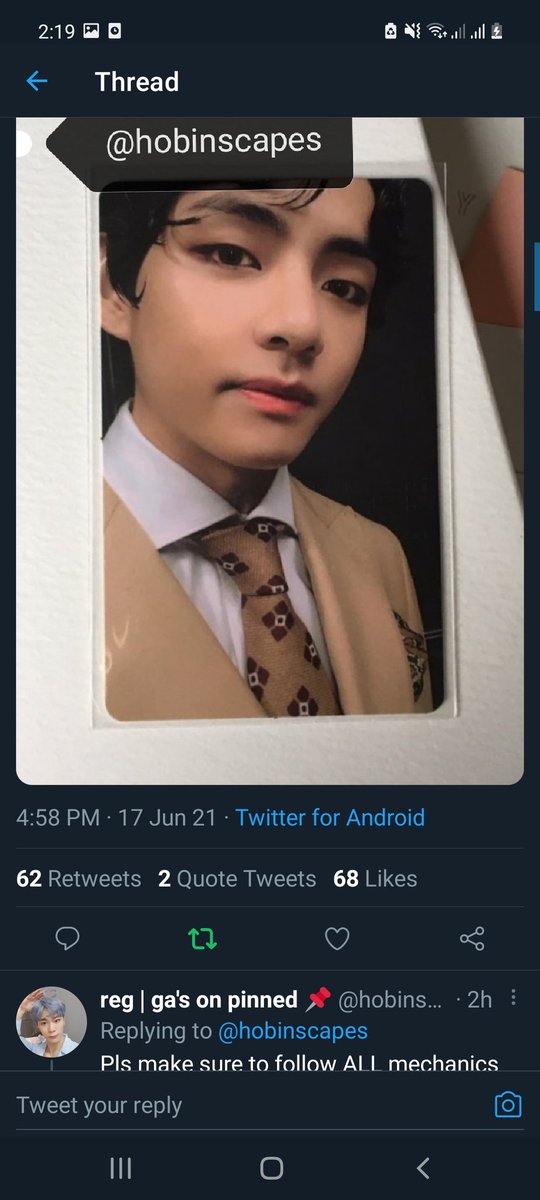View the 68 Likes list
This screenshot has height=1200, width=540.
click(376, 879)
